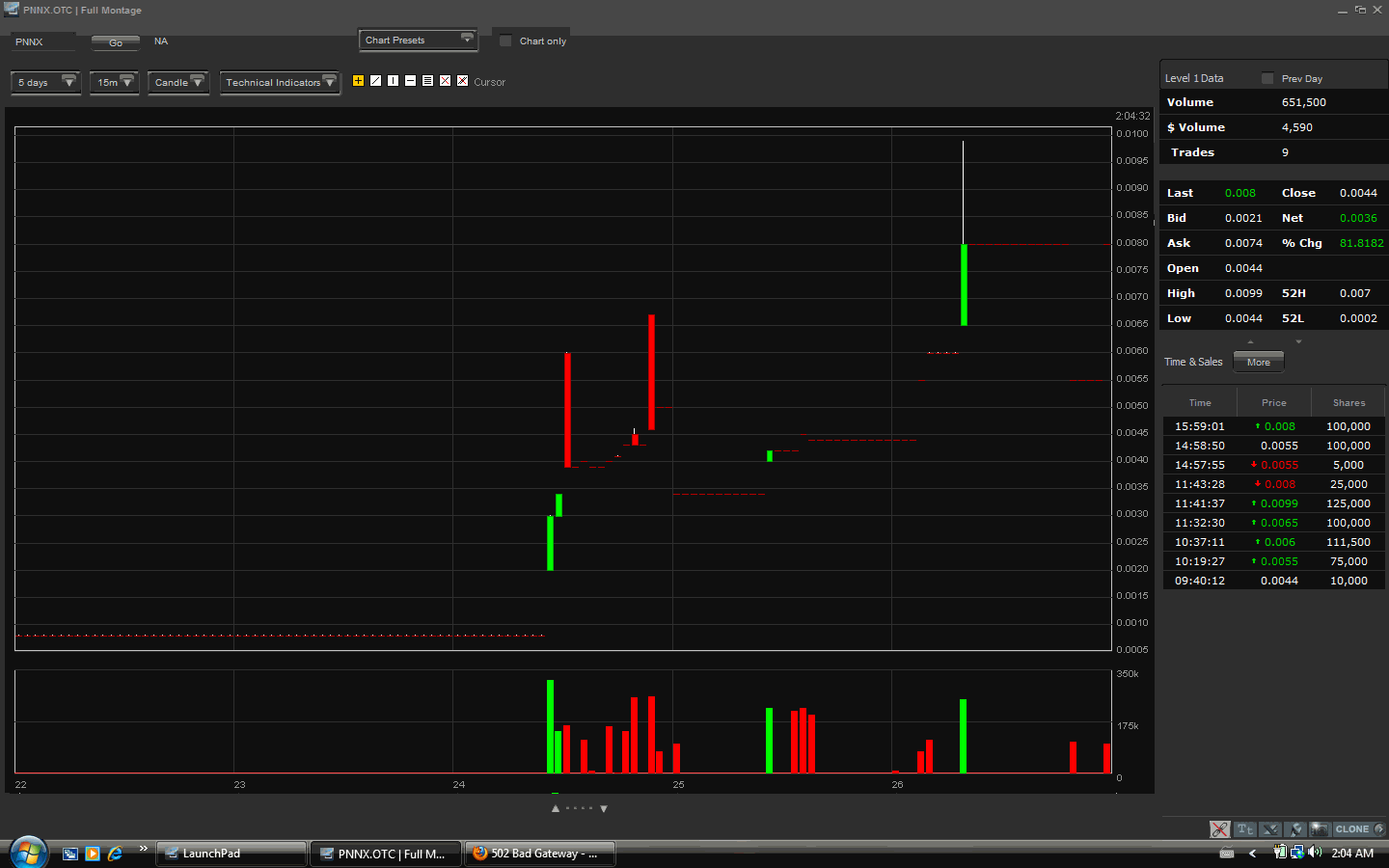Click the Volume value 651,500
Viewport: 1389px width, 868px height.
1303,102
